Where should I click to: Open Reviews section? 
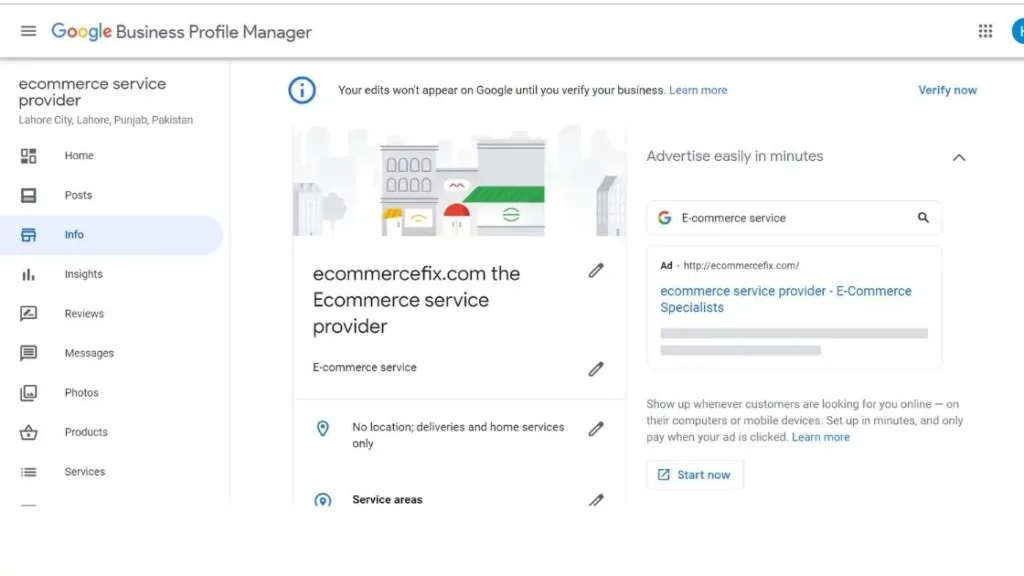111,313
